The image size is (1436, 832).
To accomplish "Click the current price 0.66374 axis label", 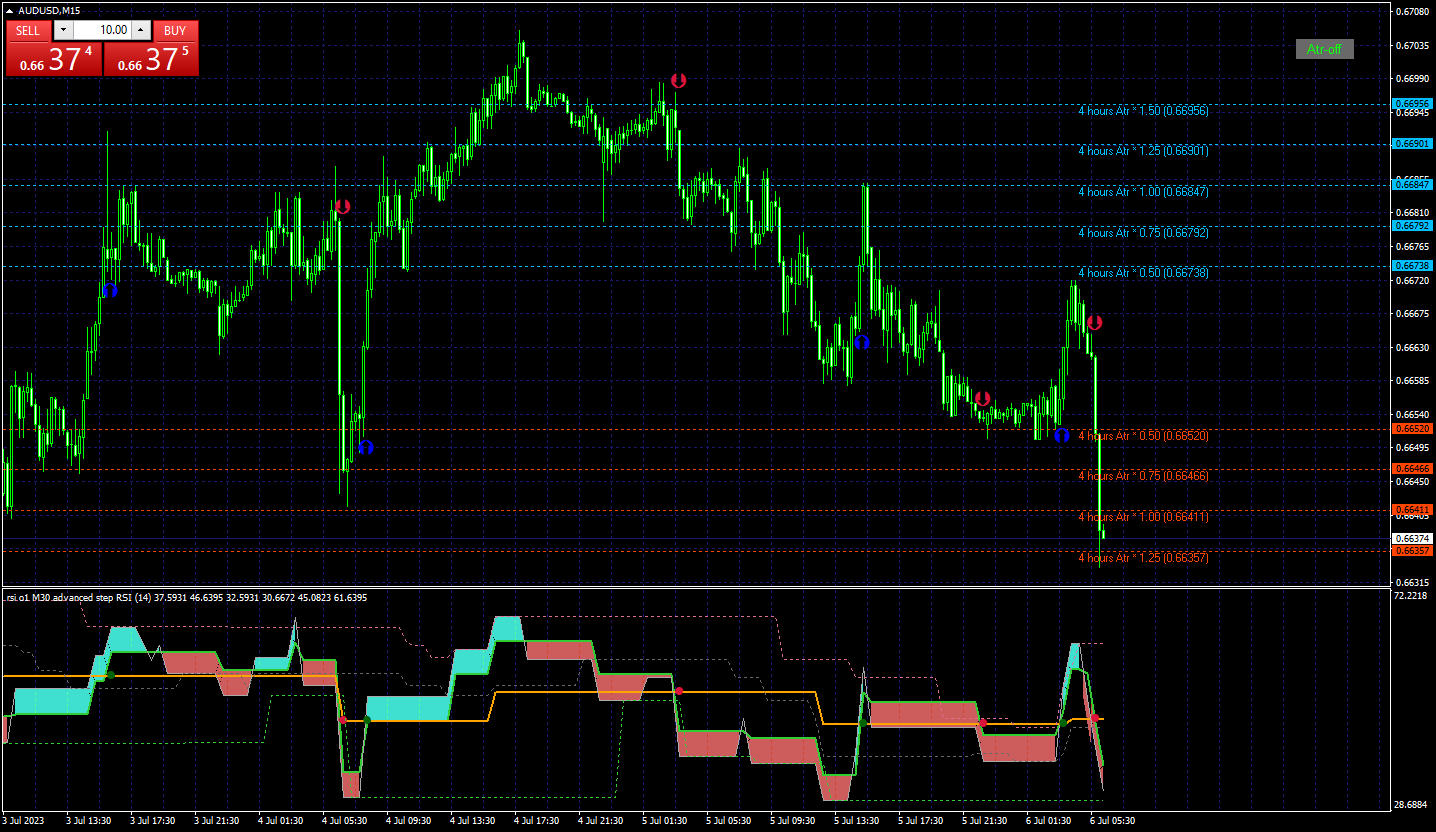I will pos(1412,538).
